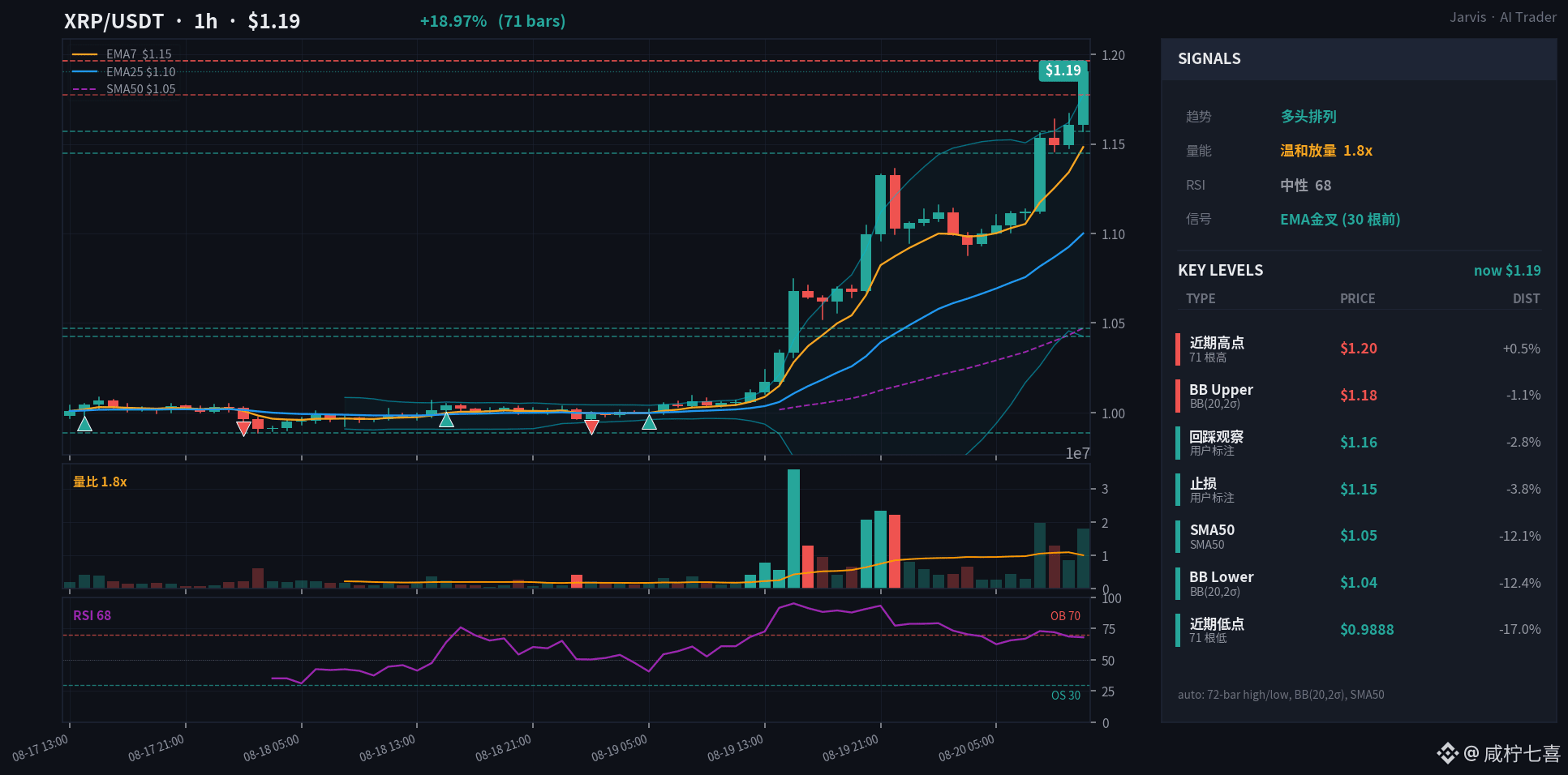Image resolution: width=1568 pixels, height=775 pixels.
Task: Click the green up-triangle signal at 08-19 05:00
Action: tap(649, 422)
